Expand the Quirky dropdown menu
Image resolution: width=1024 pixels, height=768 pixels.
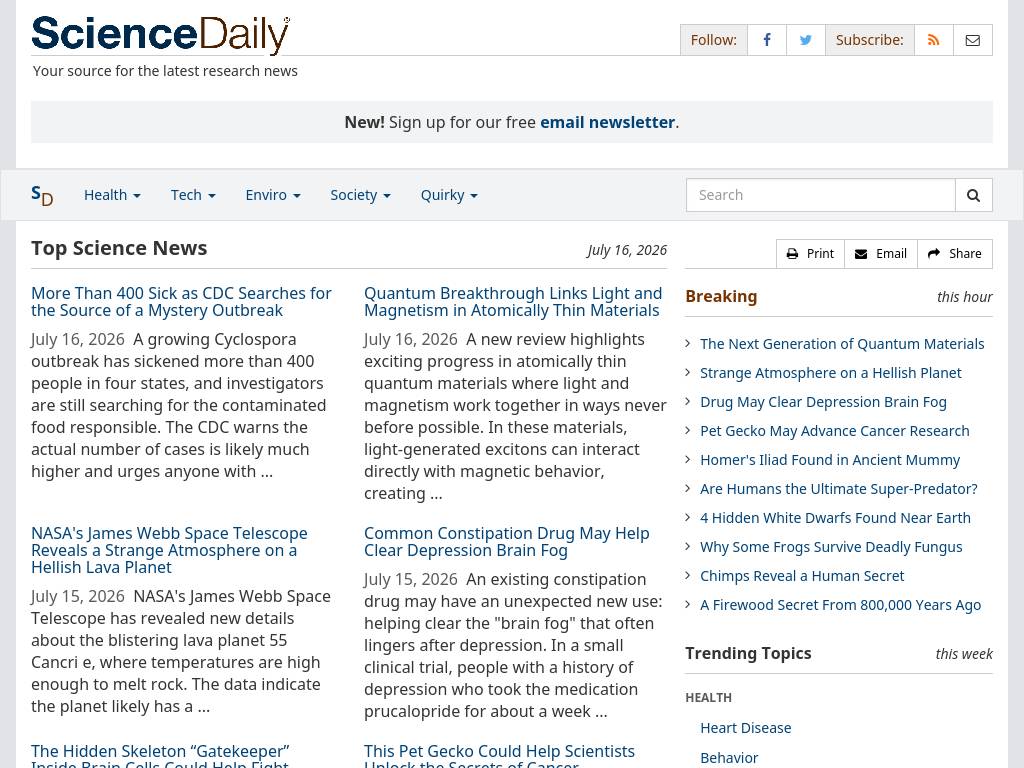click(449, 195)
